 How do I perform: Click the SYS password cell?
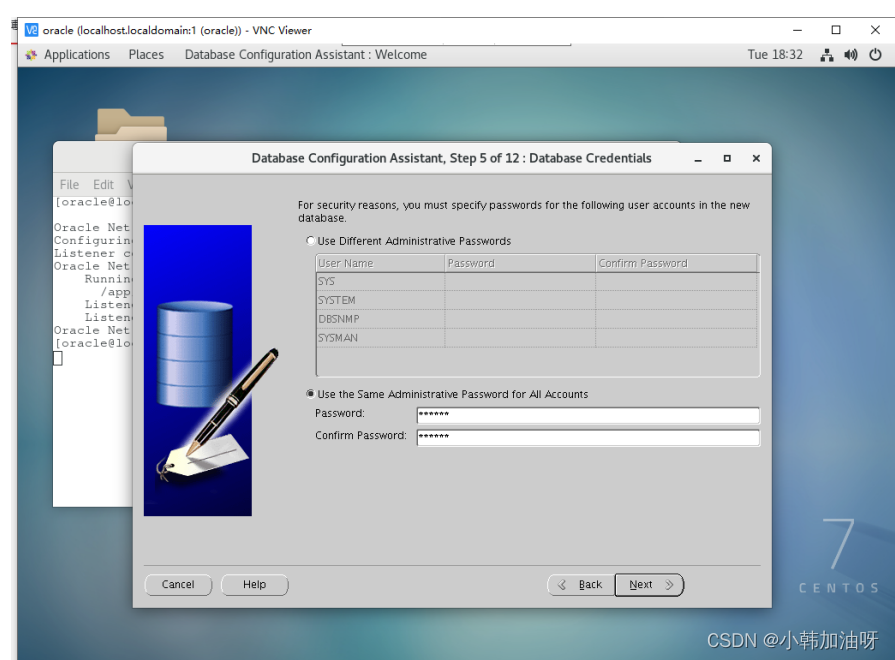point(520,281)
